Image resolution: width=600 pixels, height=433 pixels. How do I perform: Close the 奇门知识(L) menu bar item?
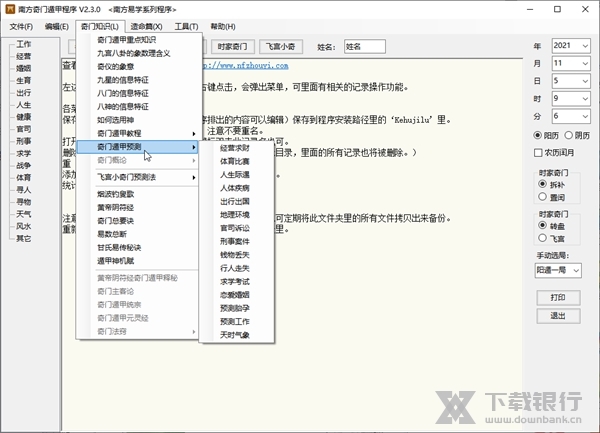click(x=100, y=26)
